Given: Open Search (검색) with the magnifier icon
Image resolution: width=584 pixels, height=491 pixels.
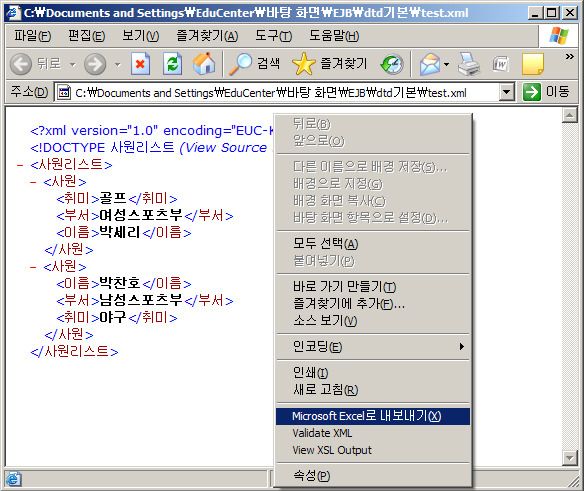Looking at the screenshot, I should [x=240, y=64].
